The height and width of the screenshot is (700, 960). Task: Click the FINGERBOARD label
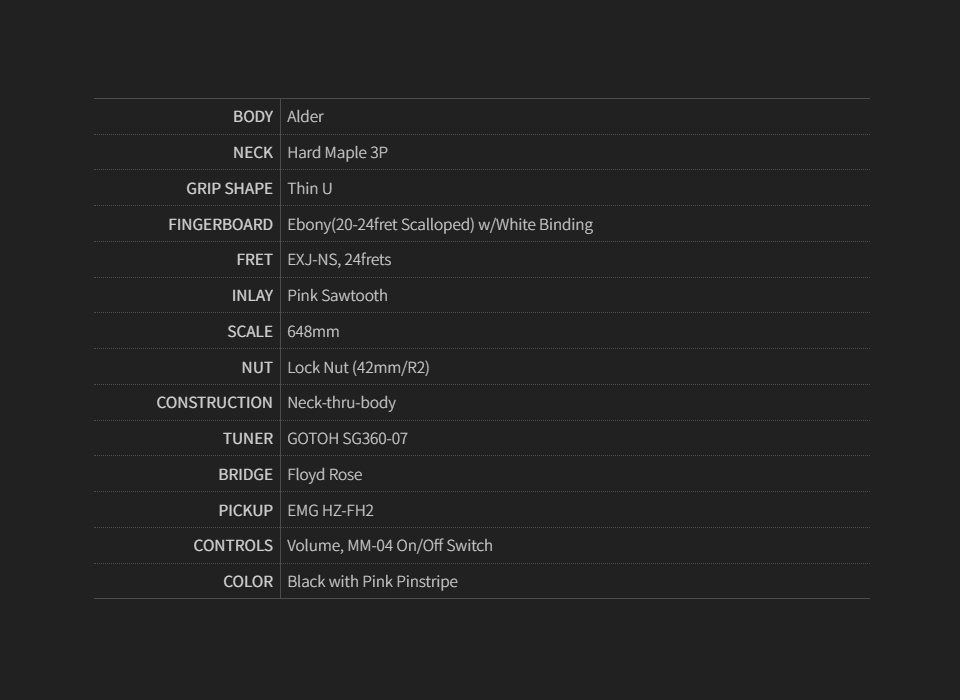(220, 225)
